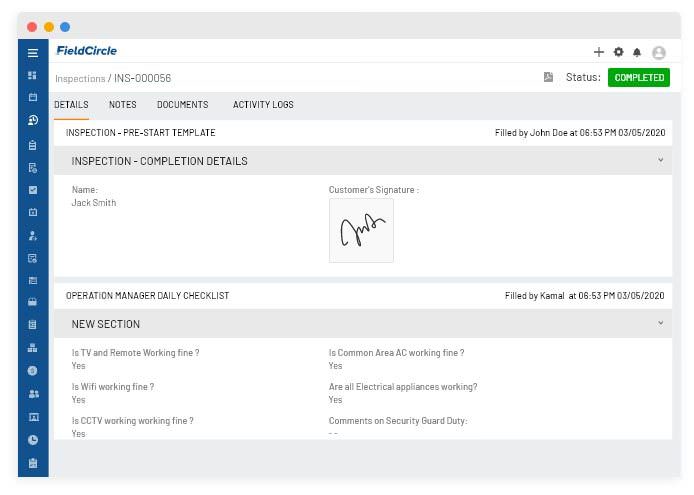Click the 'Customer's Signature :' label
This screenshot has height=495, width=694.
[x=374, y=190]
